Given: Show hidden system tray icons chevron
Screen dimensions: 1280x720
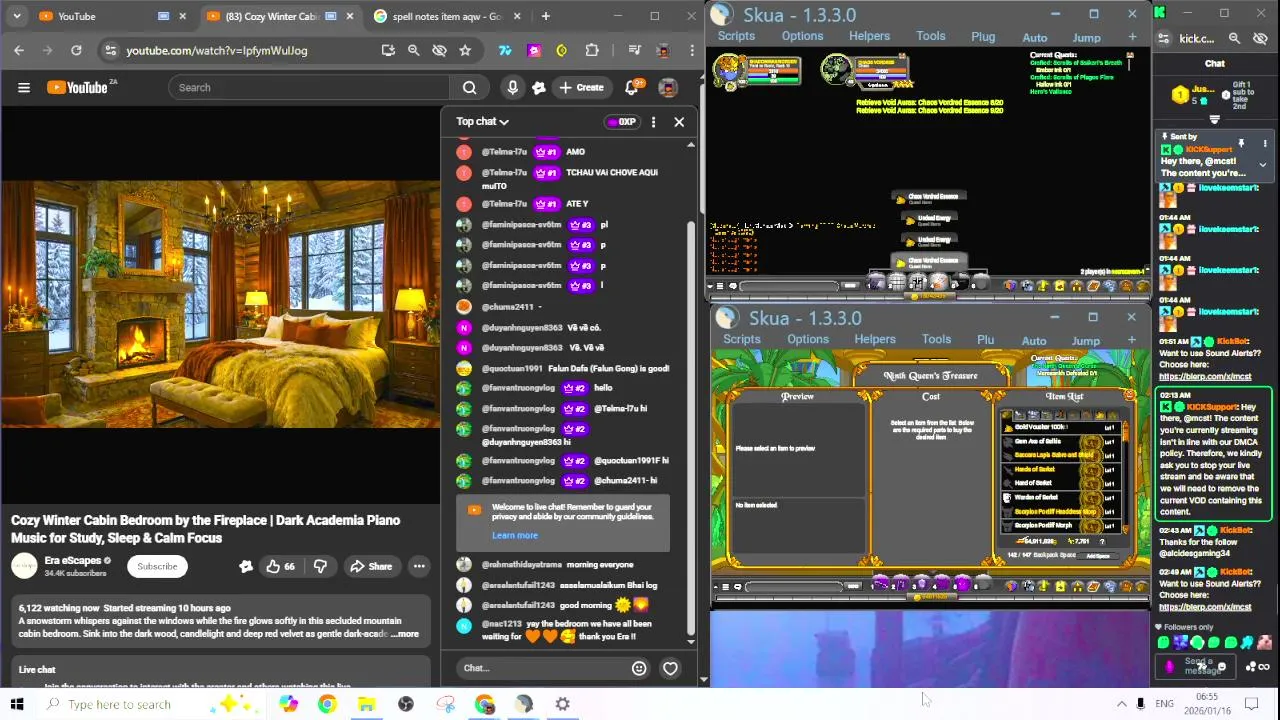Looking at the screenshot, I should point(1121,704).
